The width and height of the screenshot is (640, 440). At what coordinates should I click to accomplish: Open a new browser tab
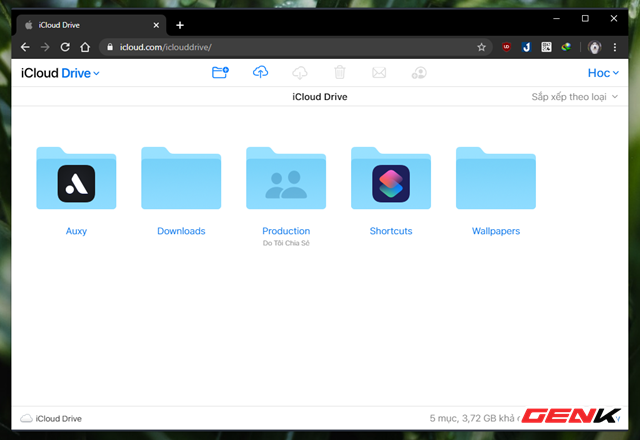pyautogui.click(x=180, y=25)
